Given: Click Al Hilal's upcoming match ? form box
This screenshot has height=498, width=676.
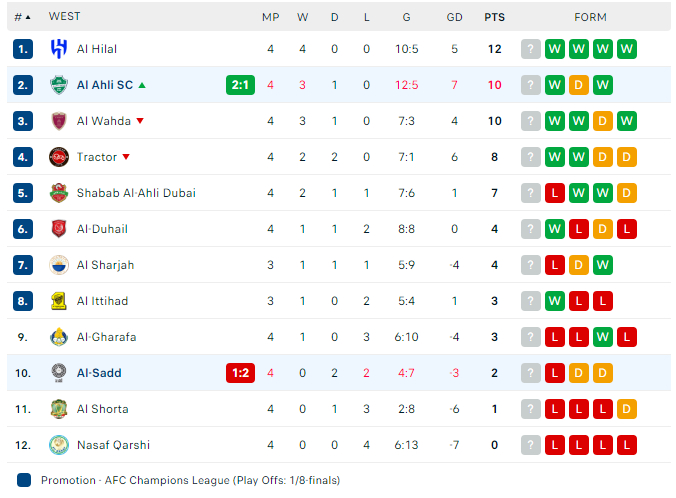Looking at the screenshot, I should tap(531, 49).
